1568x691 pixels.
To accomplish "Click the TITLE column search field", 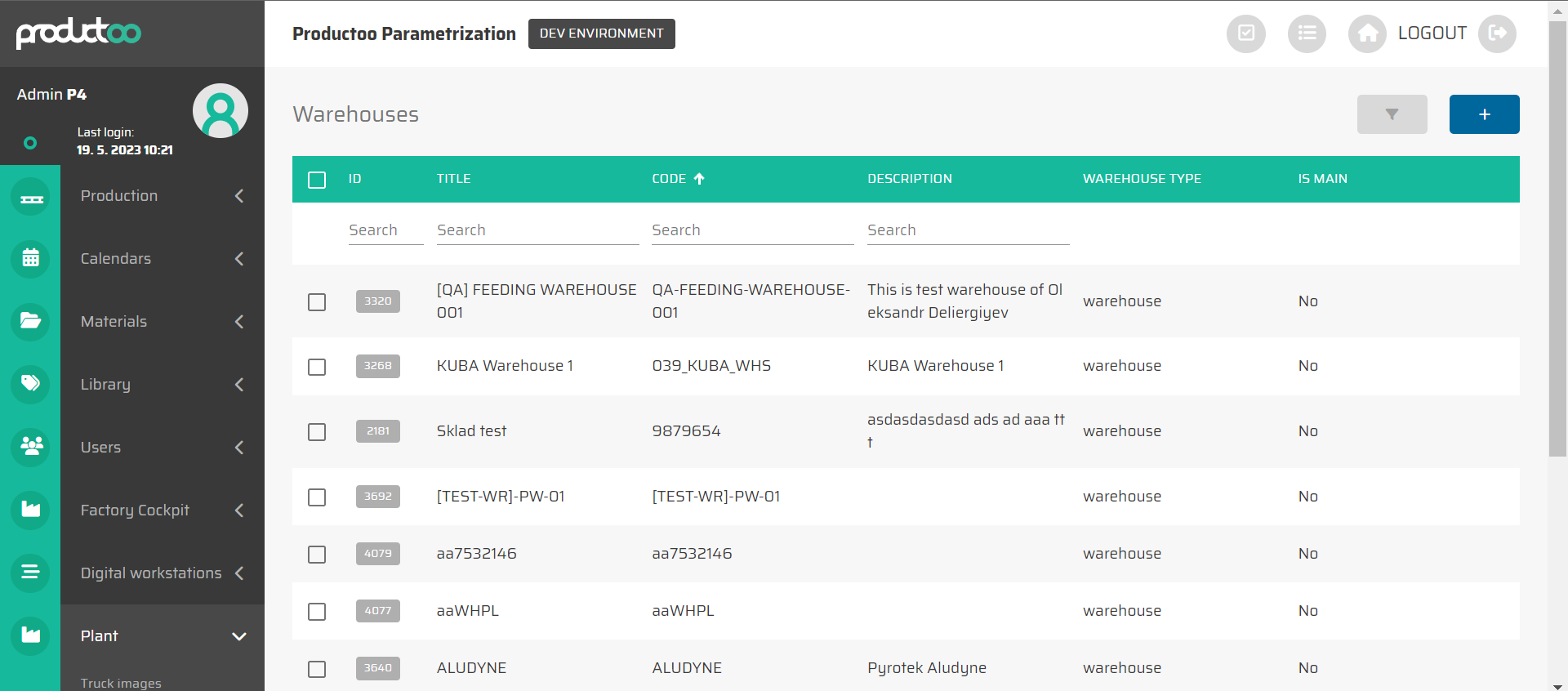I will tap(537, 230).
